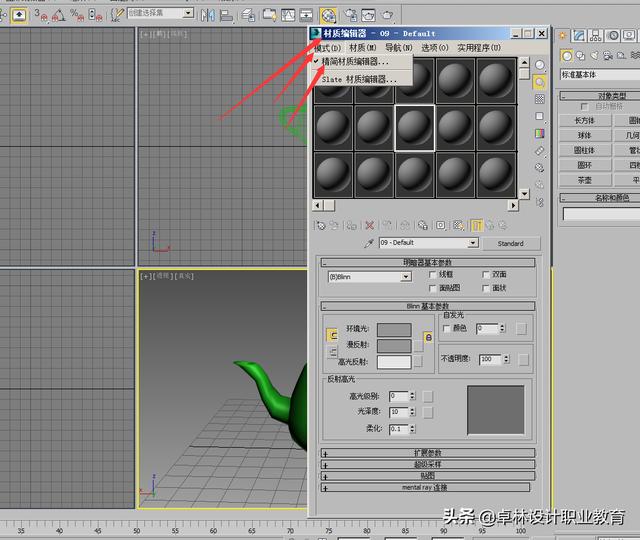The image size is (640, 540).
Task: Toggle the highlighted Backlight icon
Action: click(x=540, y=82)
